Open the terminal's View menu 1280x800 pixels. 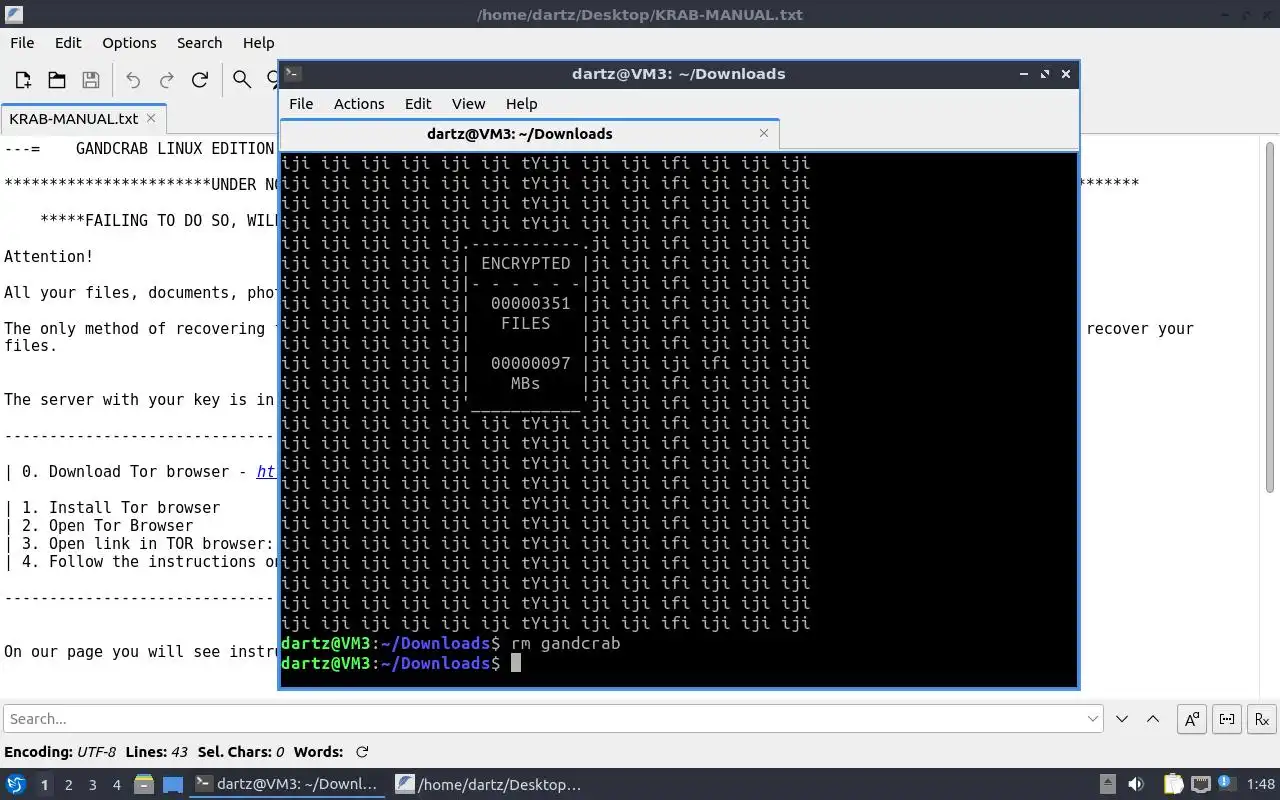click(468, 104)
